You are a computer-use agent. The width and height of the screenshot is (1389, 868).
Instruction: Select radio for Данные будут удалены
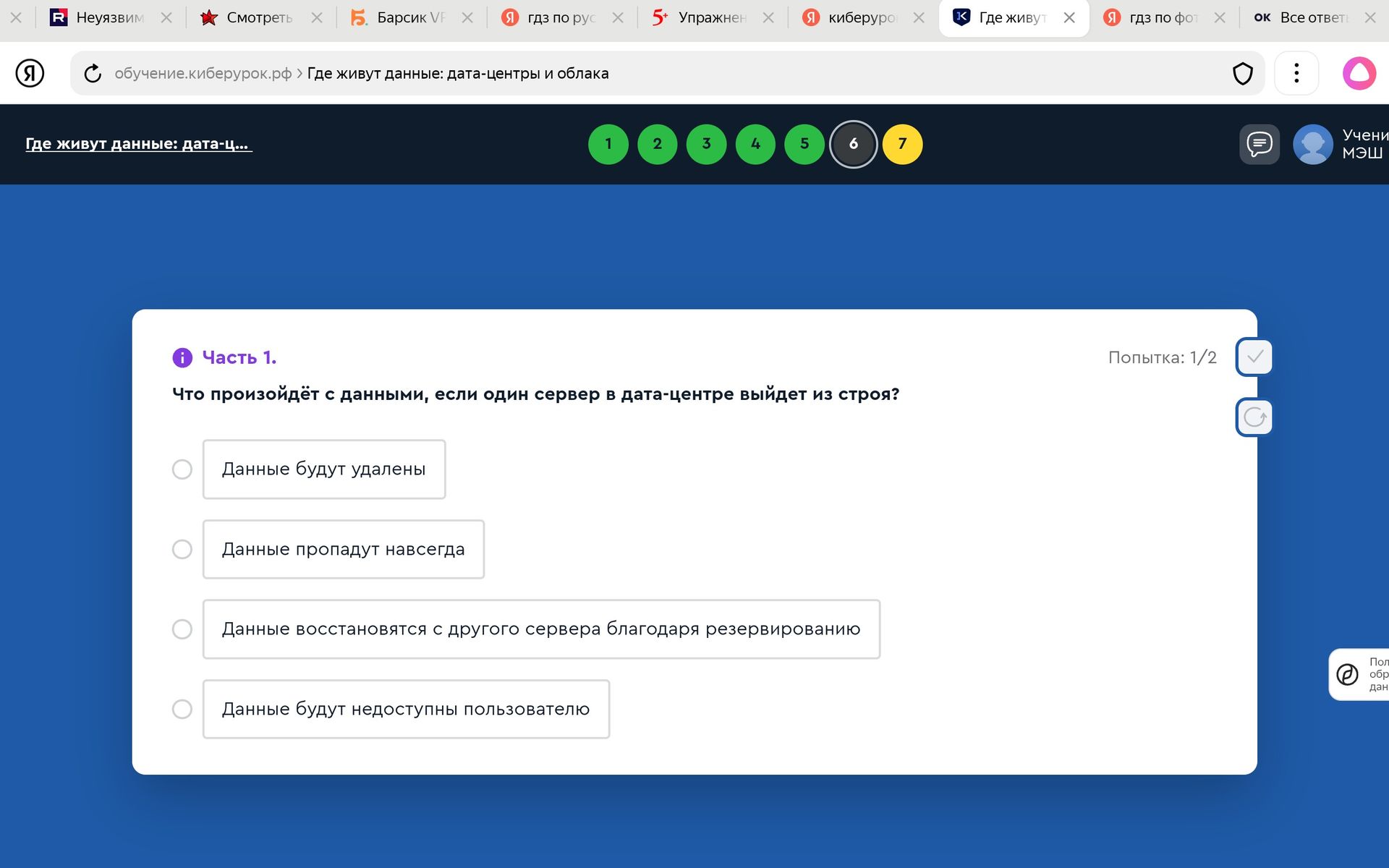pyautogui.click(x=182, y=469)
